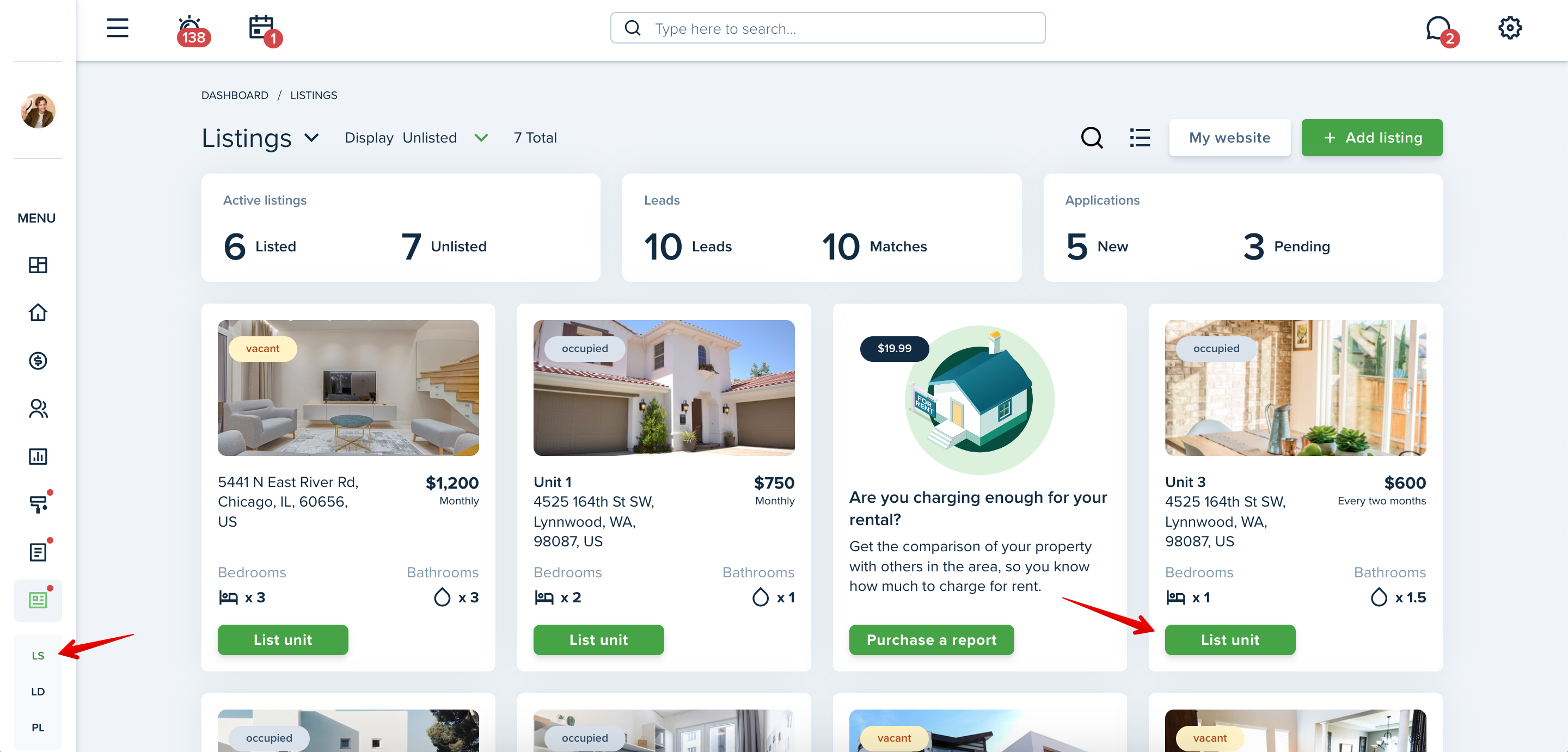
Task: Click the My website button
Action: point(1229,138)
